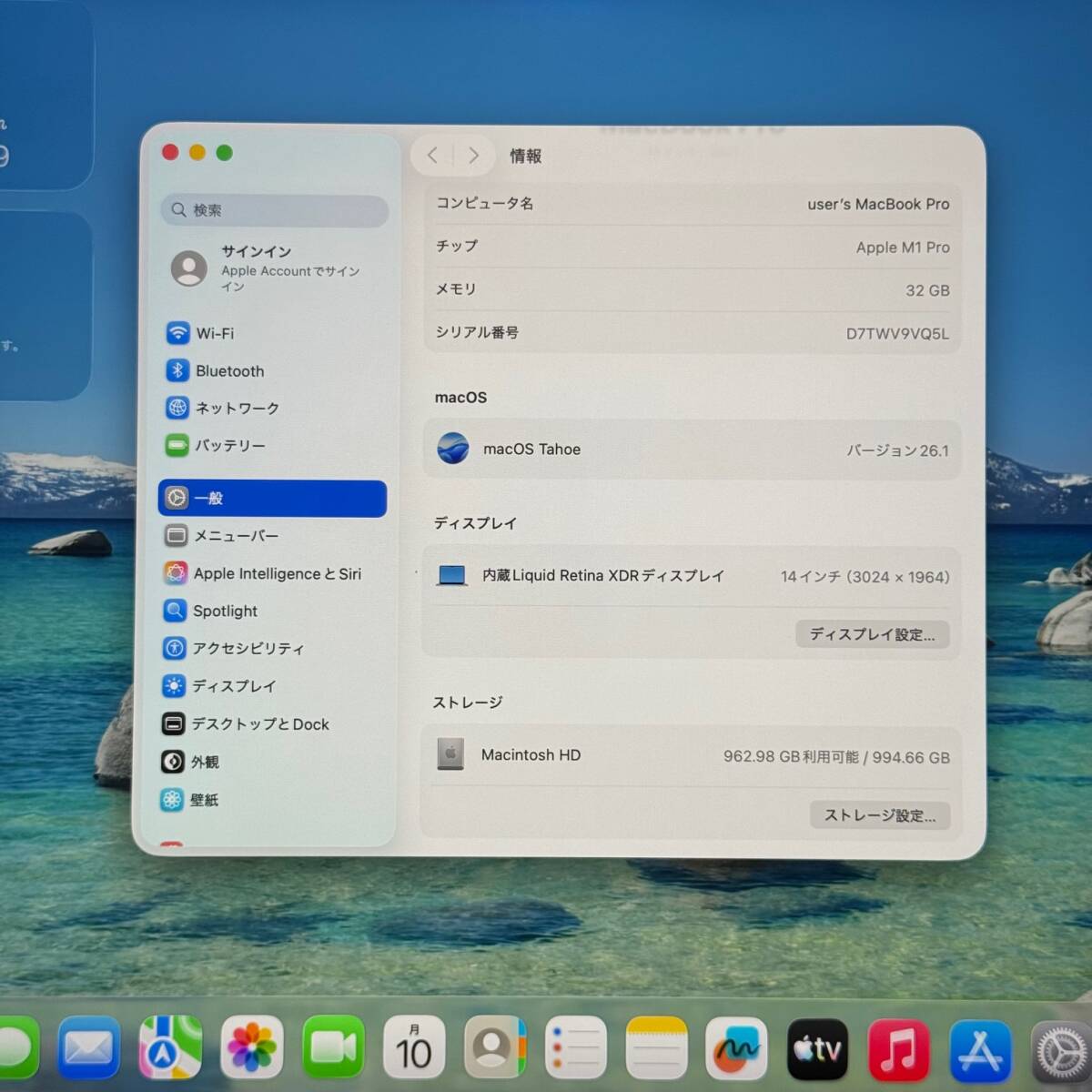Open the バッテリー settings pane

(x=228, y=446)
